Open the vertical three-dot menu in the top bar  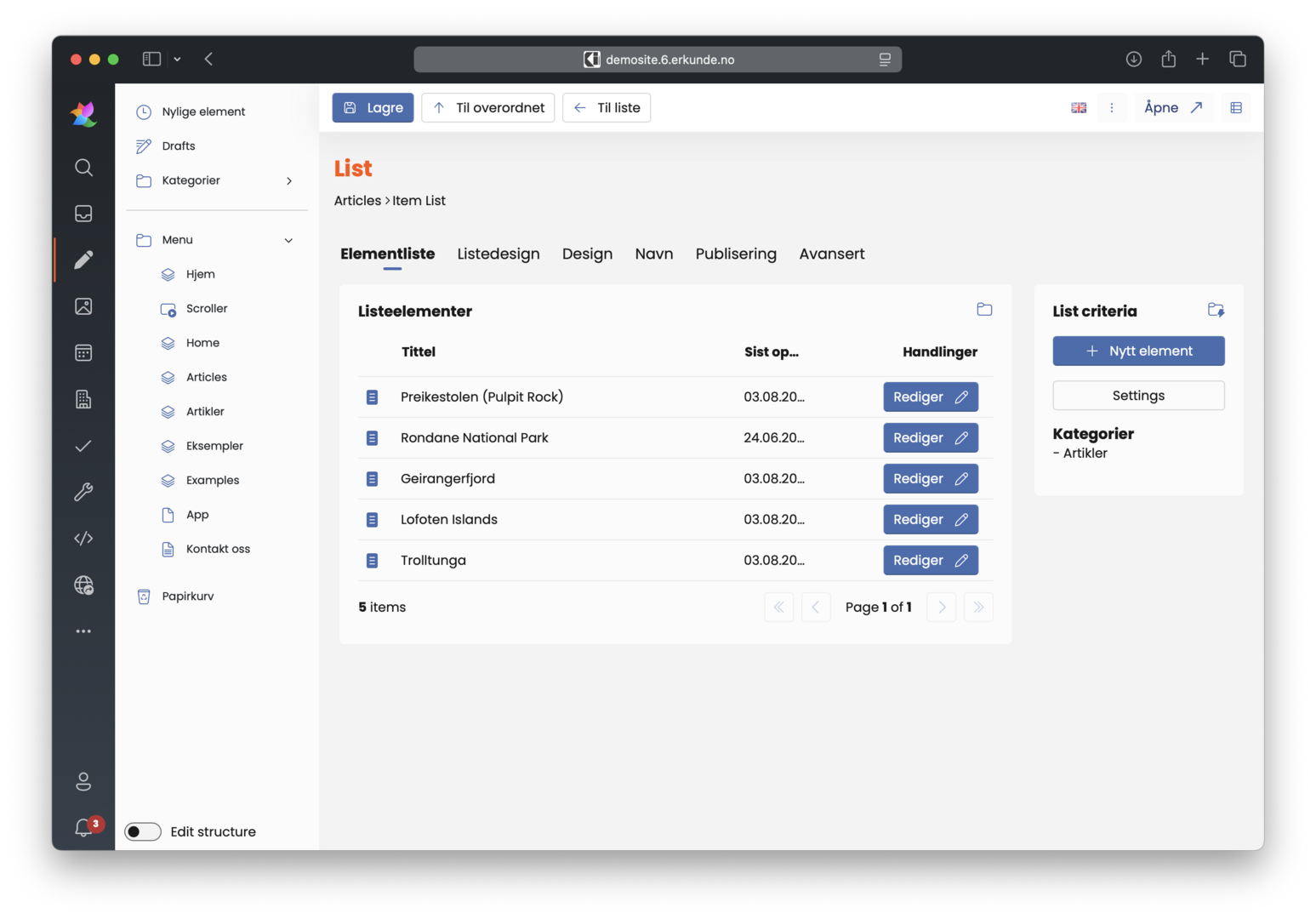point(1112,108)
